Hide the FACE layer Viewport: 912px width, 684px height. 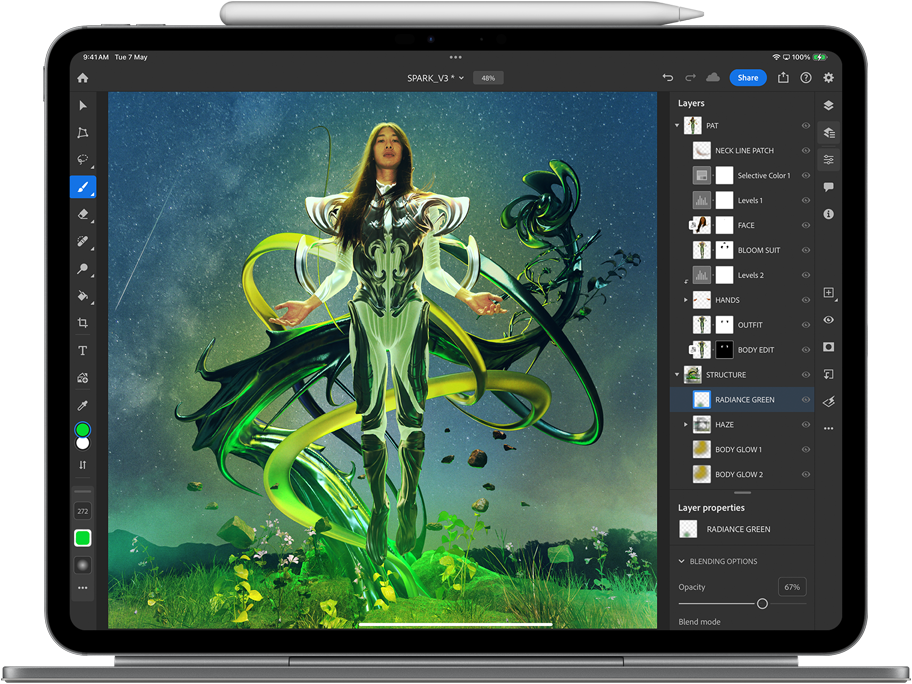(805, 226)
